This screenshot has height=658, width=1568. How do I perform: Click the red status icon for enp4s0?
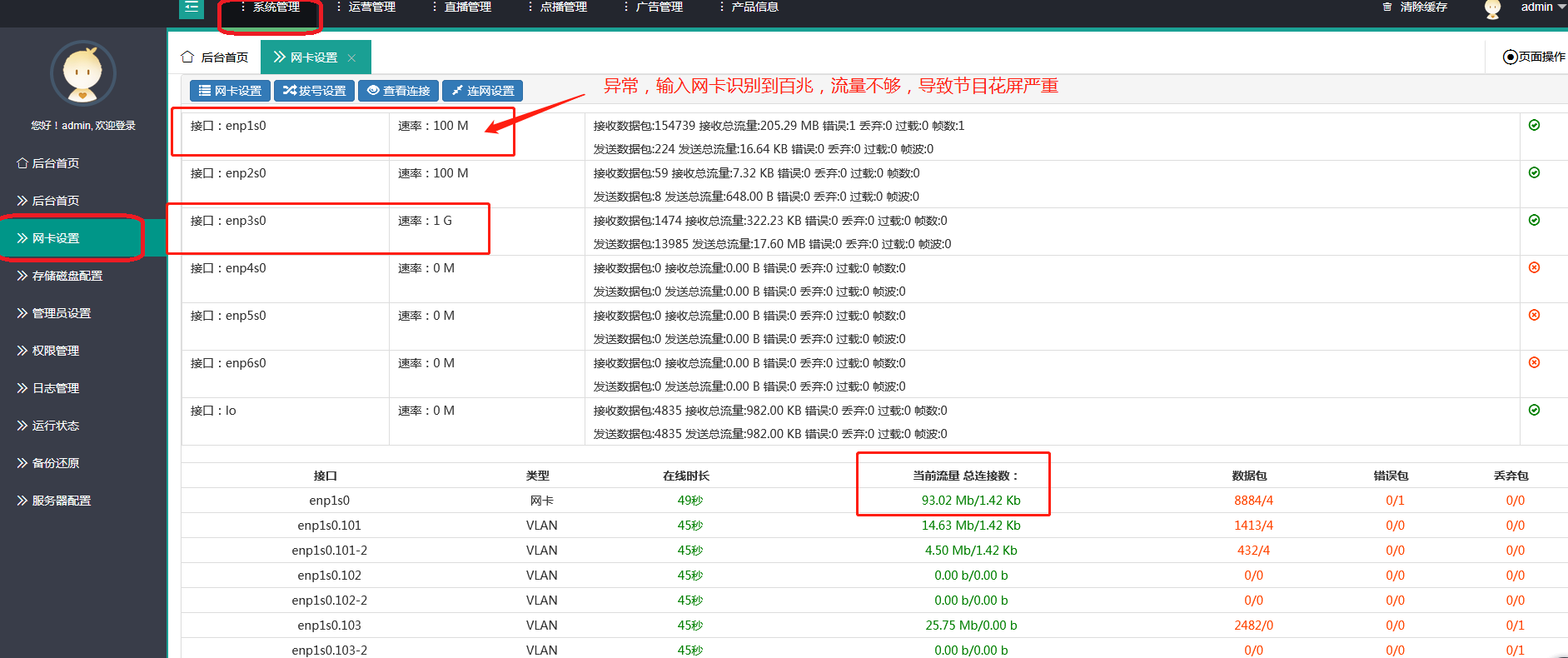[1534, 267]
